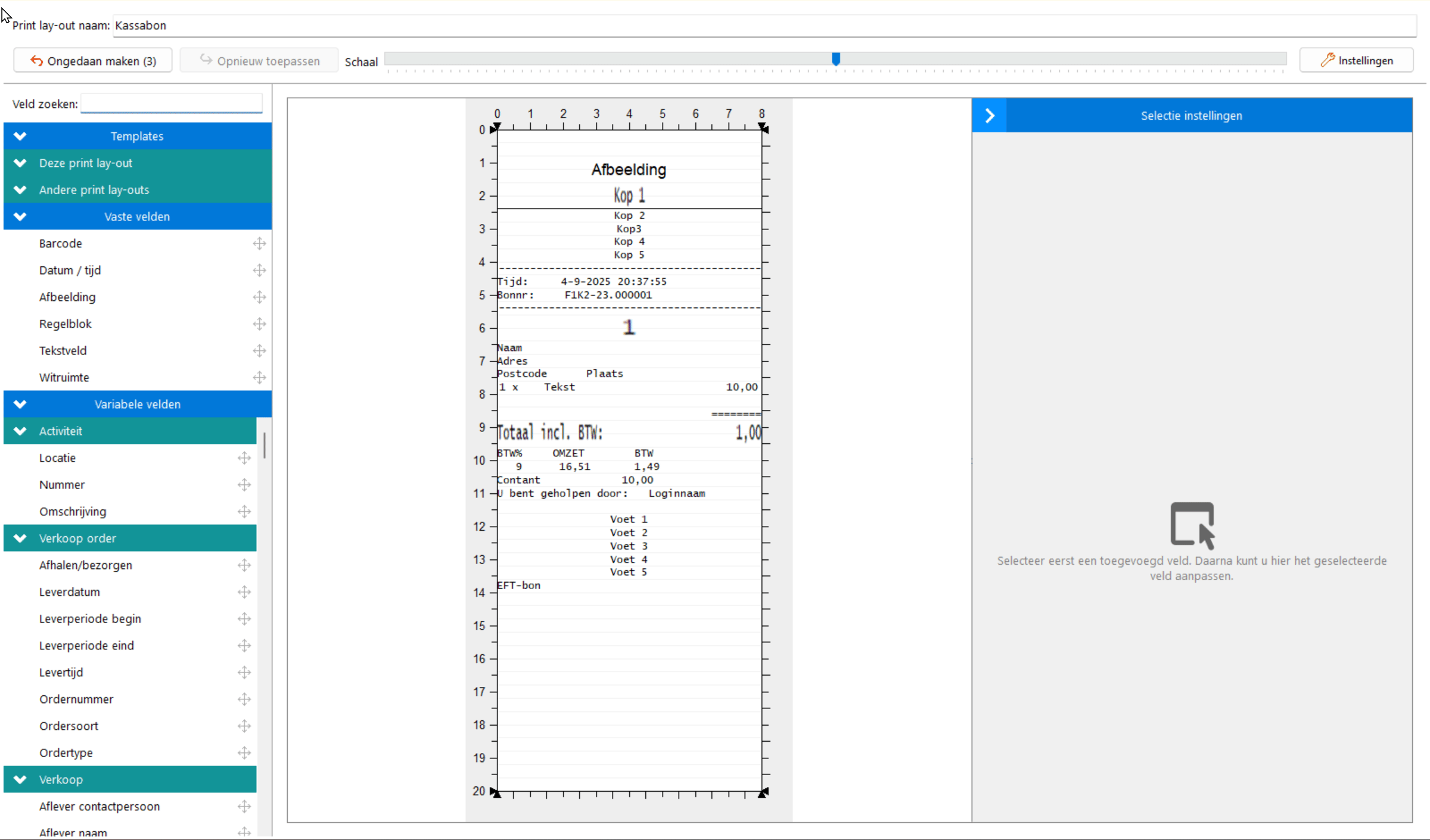Click the wrench Instellingen button
This screenshot has width=1430, height=840.
(x=1356, y=60)
